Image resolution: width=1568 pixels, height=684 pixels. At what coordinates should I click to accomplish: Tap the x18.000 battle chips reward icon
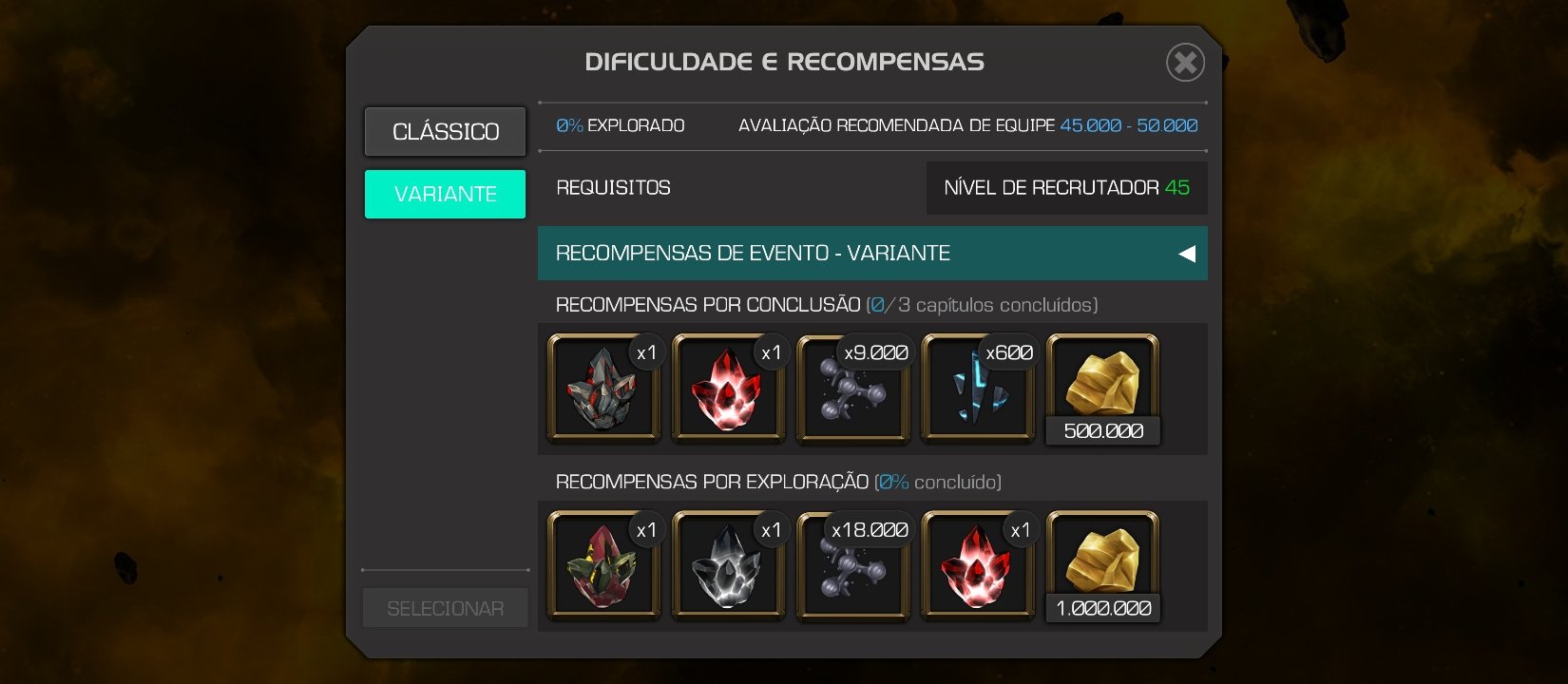853,566
